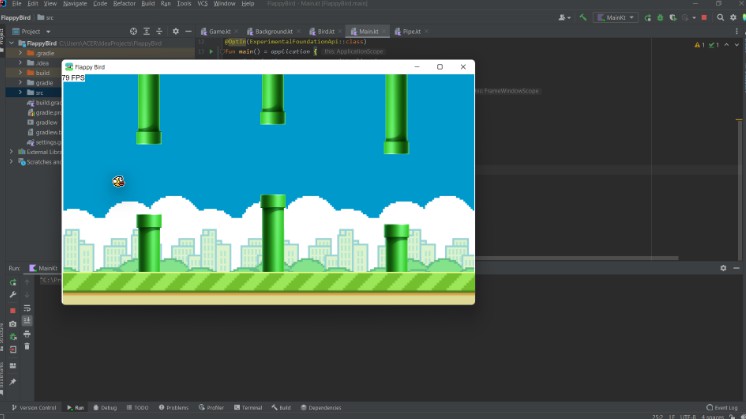
Task: Print console output using printer icon
Action: tap(27, 334)
